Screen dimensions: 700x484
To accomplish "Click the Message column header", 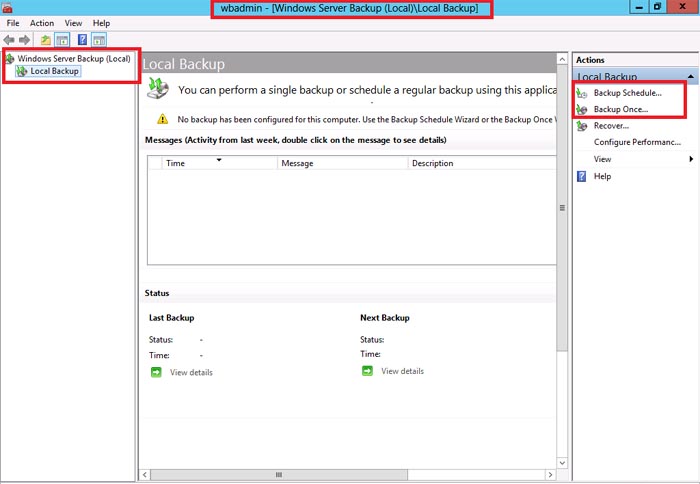I will (x=342, y=163).
